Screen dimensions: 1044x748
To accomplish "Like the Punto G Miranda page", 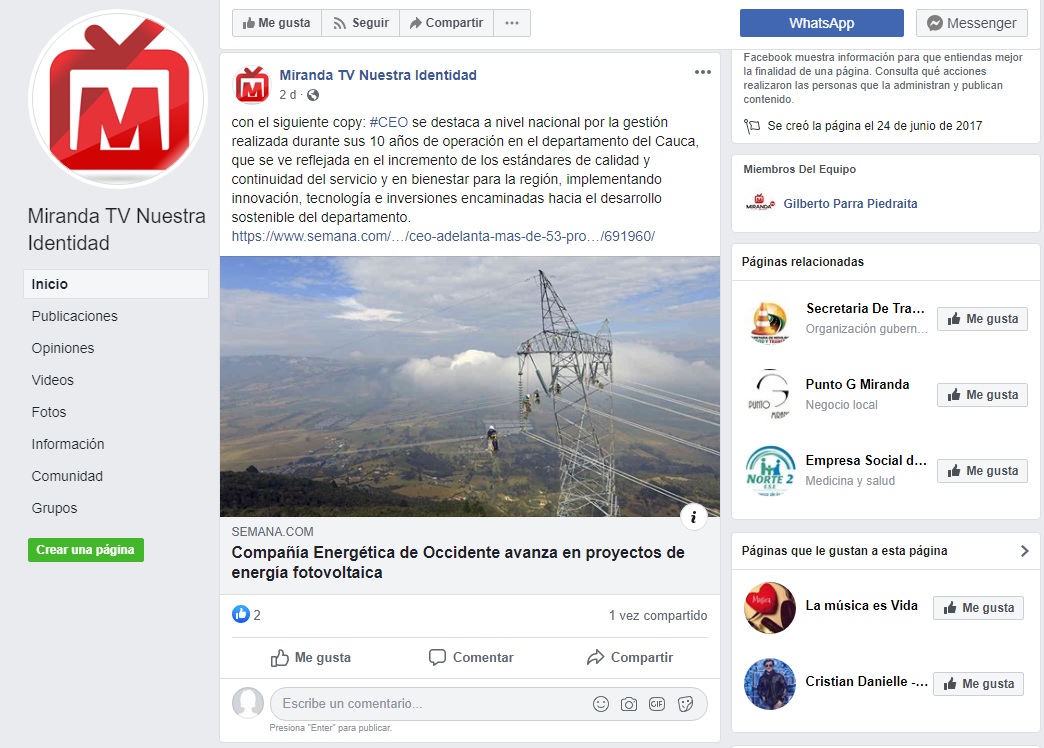I will (x=982, y=395).
